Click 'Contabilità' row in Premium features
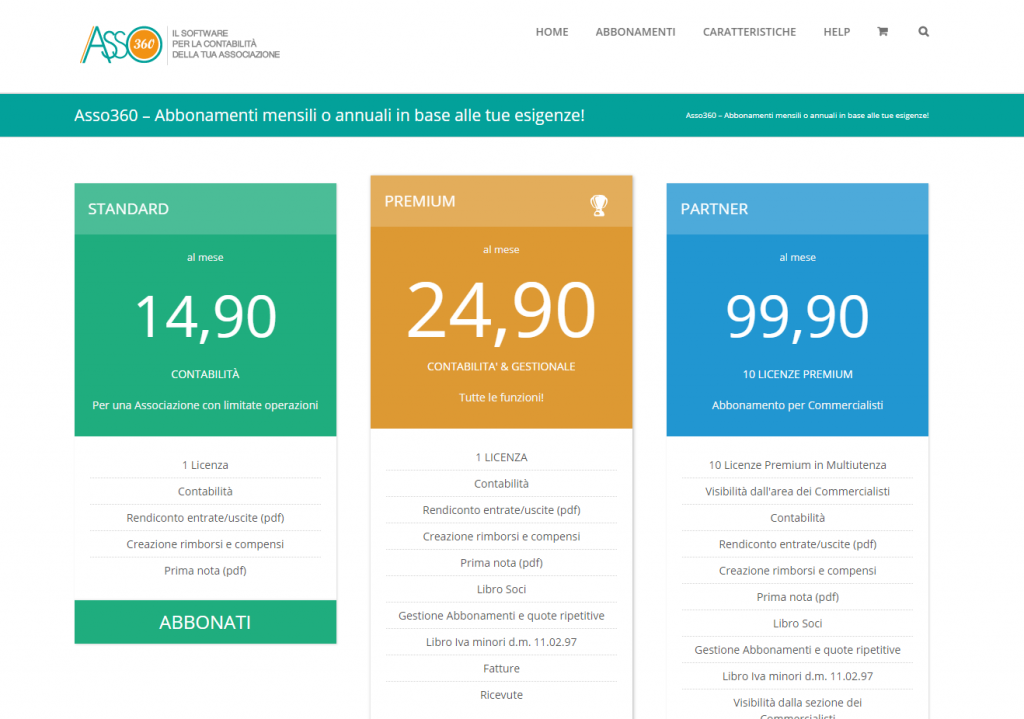 501,483
